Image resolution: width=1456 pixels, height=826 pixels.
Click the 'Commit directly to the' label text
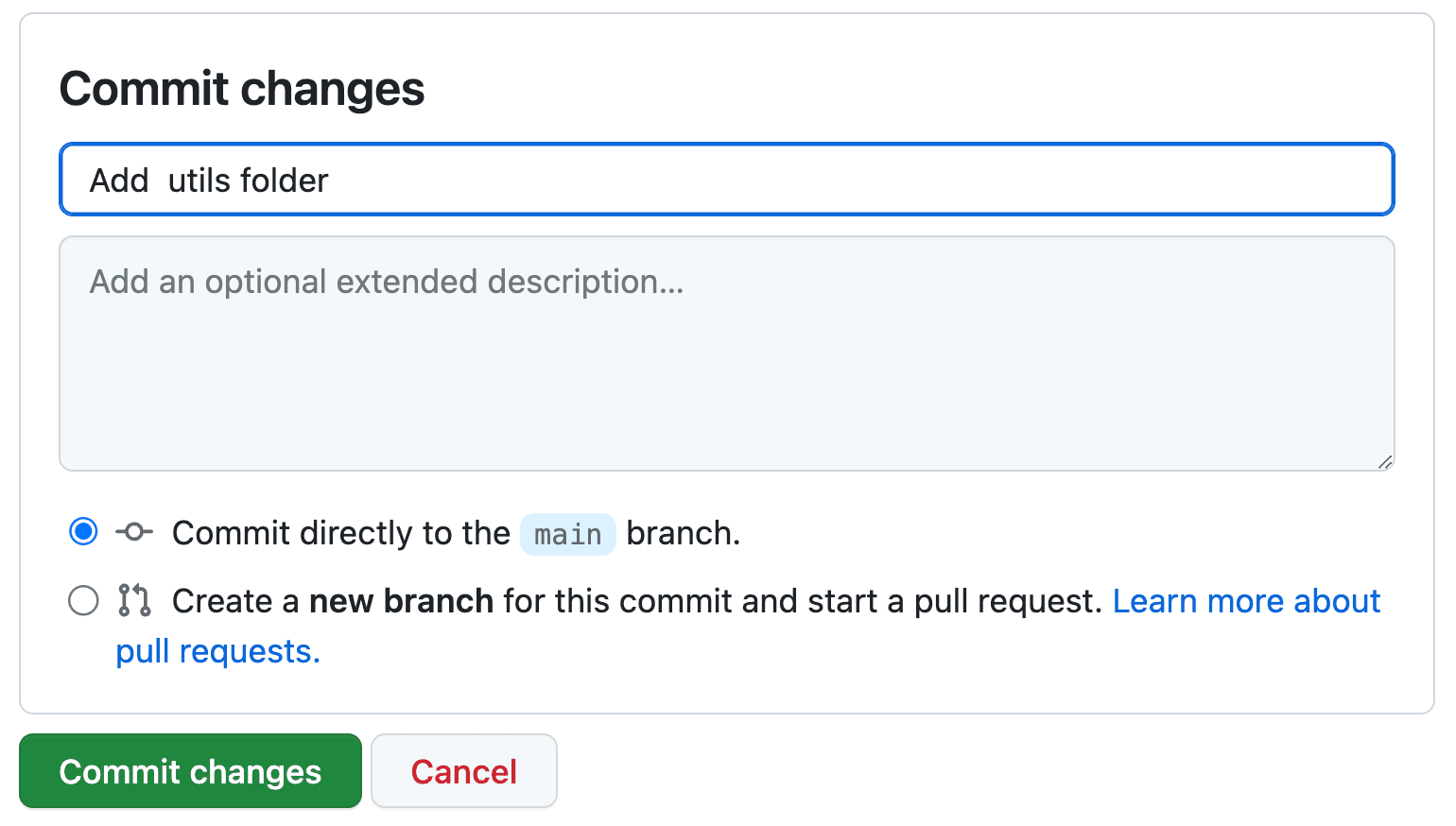click(340, 533)
